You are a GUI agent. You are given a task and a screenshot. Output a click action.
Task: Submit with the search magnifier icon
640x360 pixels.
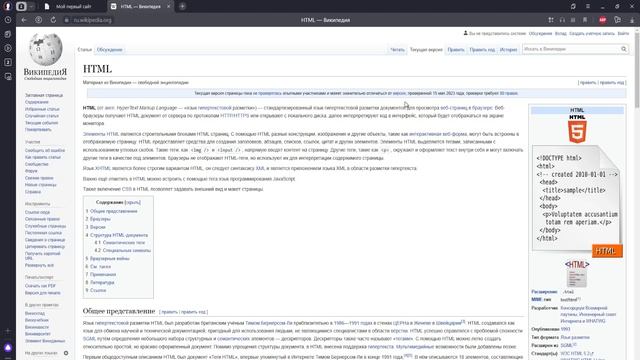624,49
